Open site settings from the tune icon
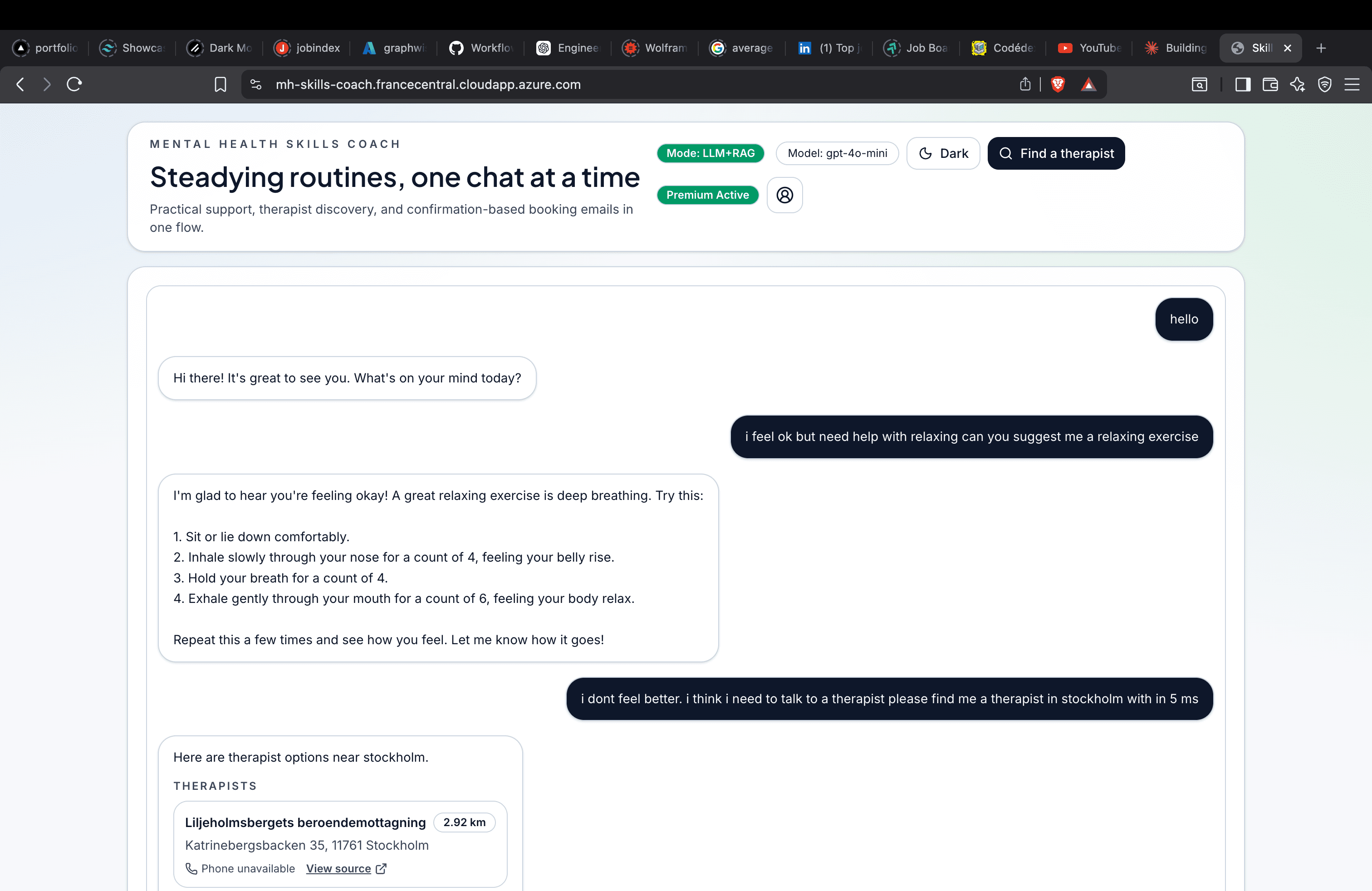Viewport: 1372px width, 891px height. coord(255,84)
